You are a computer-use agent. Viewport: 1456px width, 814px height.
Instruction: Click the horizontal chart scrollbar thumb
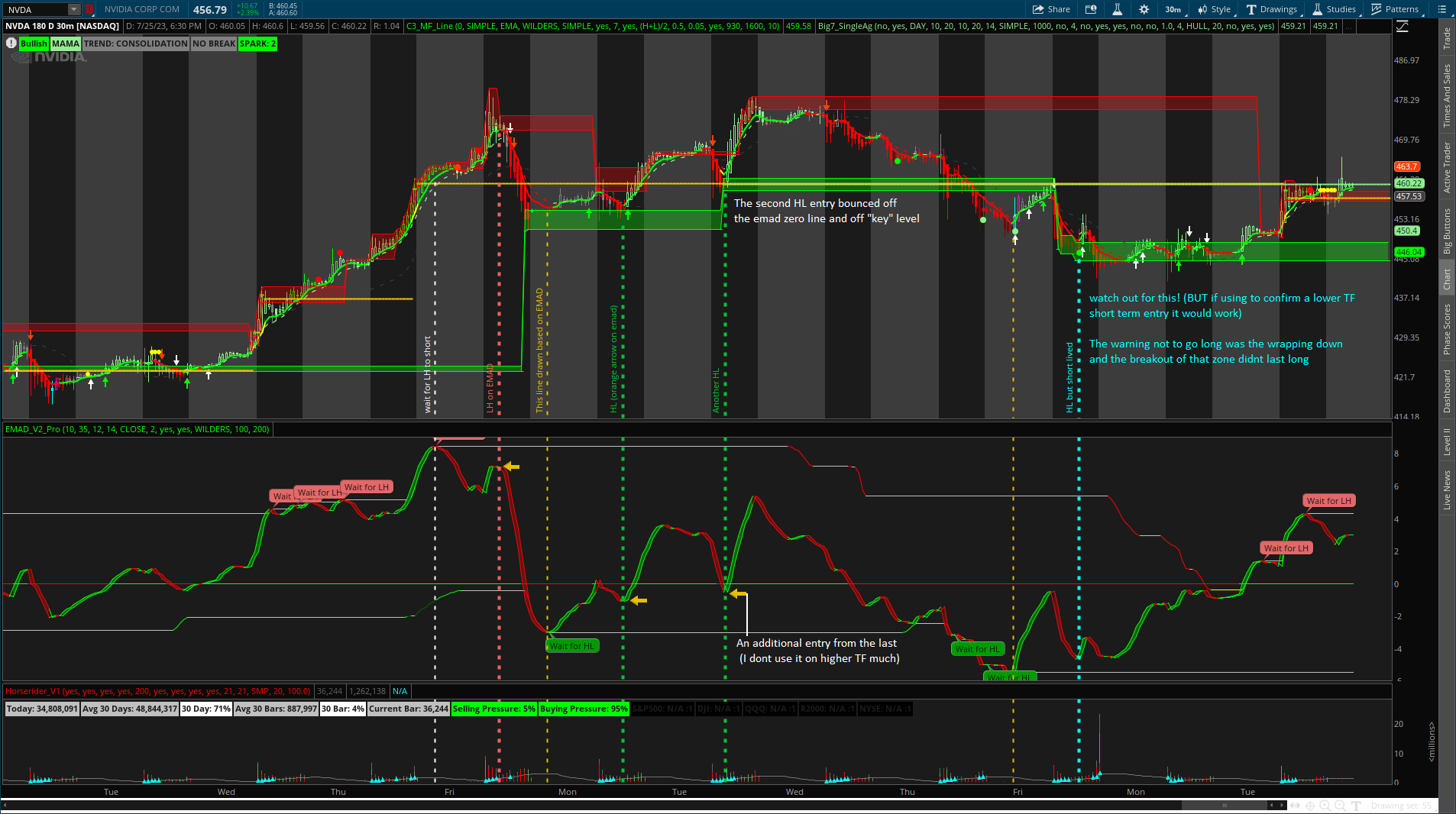[x=1225, y=806]
